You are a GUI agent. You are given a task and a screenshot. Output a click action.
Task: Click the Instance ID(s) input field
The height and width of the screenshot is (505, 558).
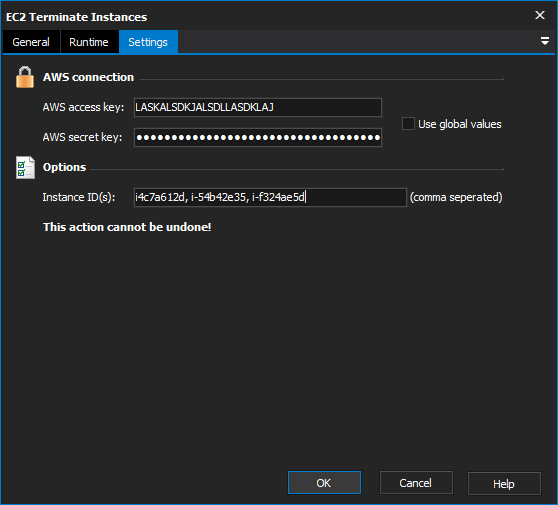pyautogui.click(x=270, y=197)
